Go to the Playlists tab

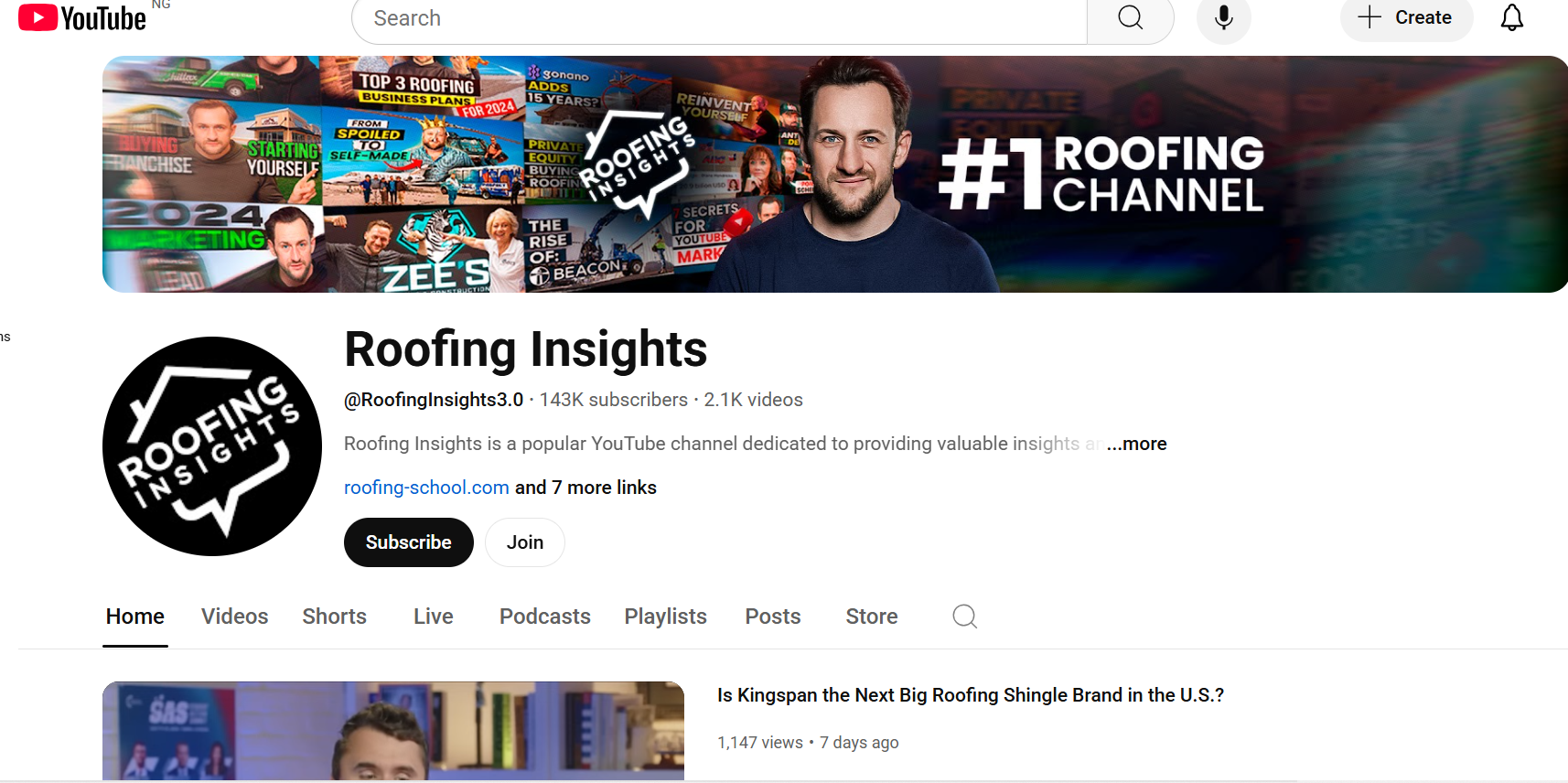[x=666, y=617]
